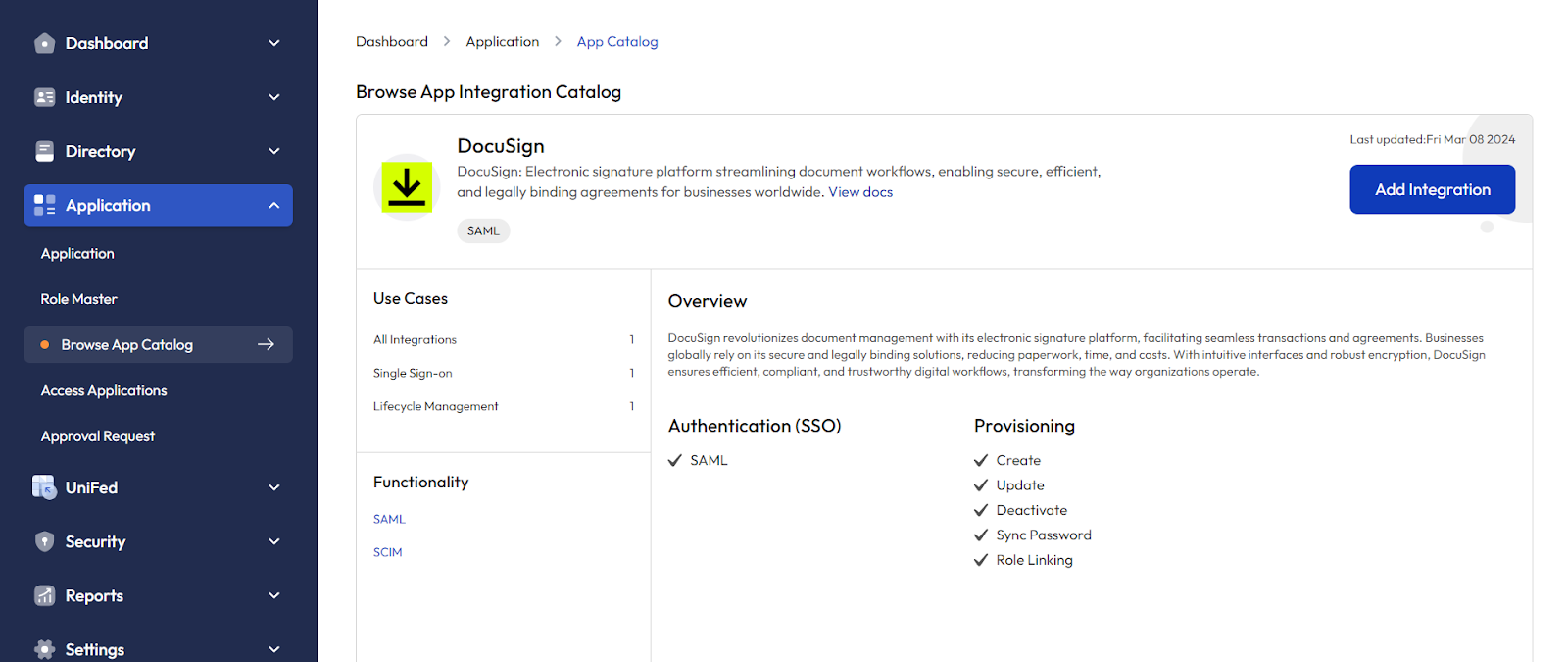Open Approval Request menu item

pos(98,436)
